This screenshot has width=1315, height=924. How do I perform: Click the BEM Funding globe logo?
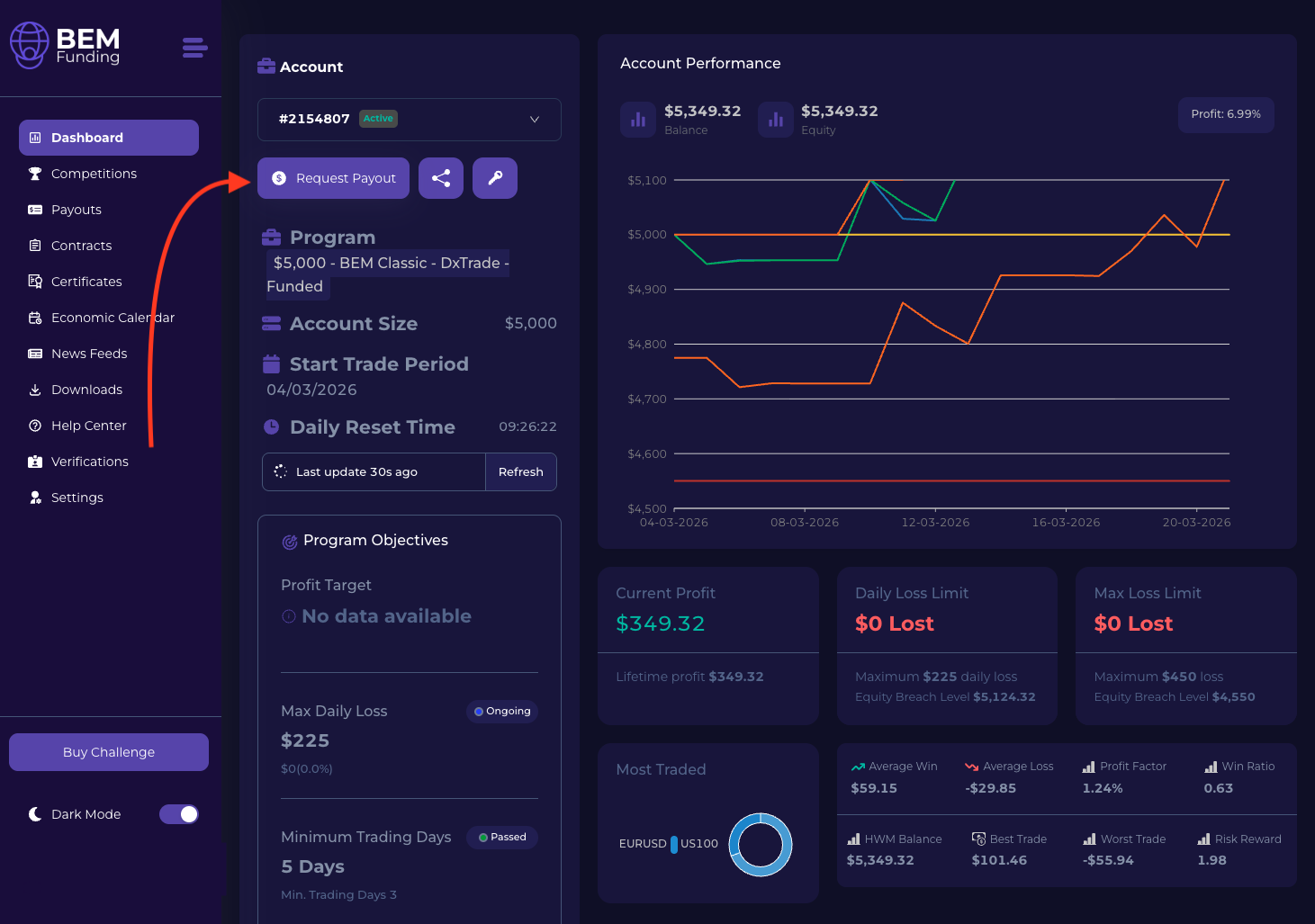coord(29,45)
